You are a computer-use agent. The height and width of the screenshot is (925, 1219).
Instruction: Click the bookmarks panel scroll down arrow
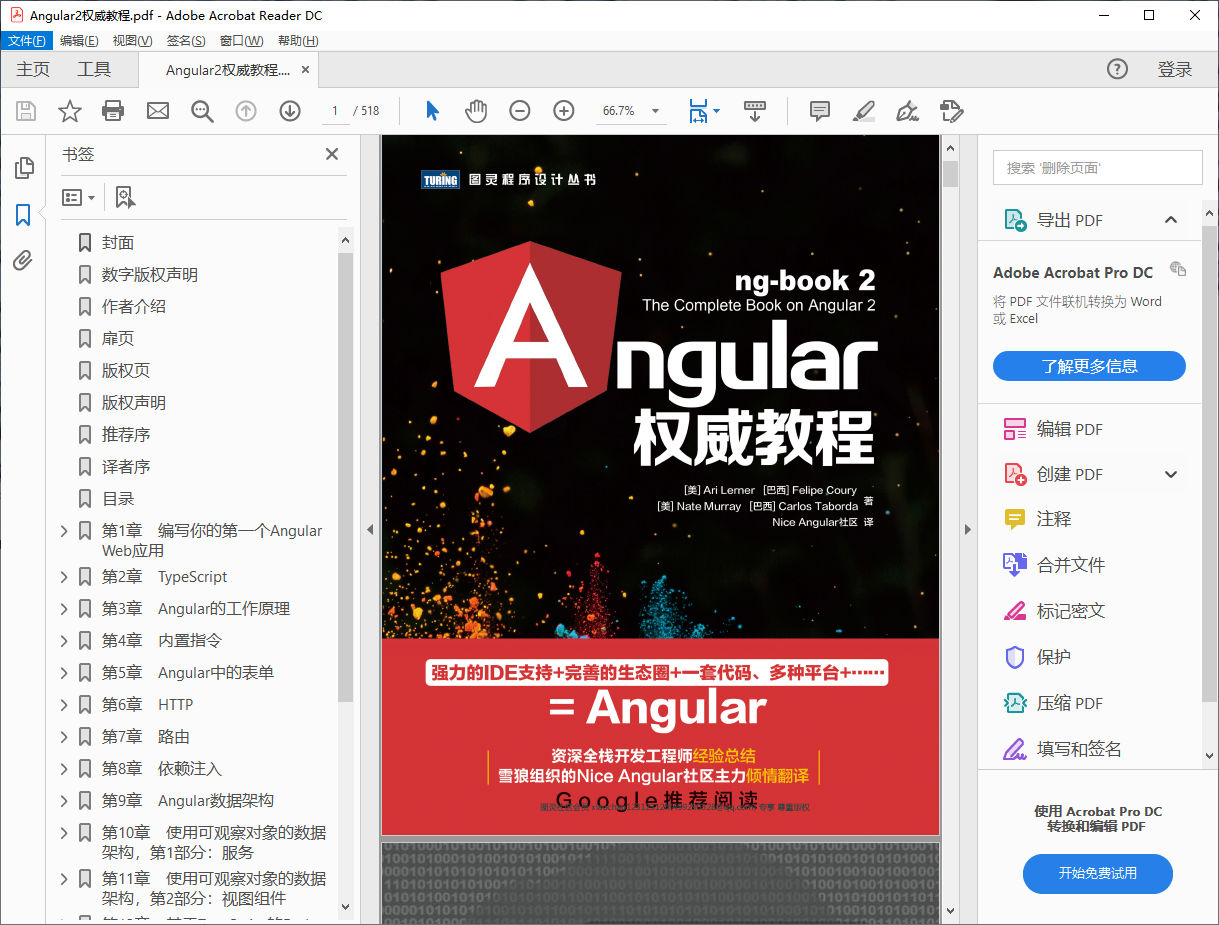346,909
